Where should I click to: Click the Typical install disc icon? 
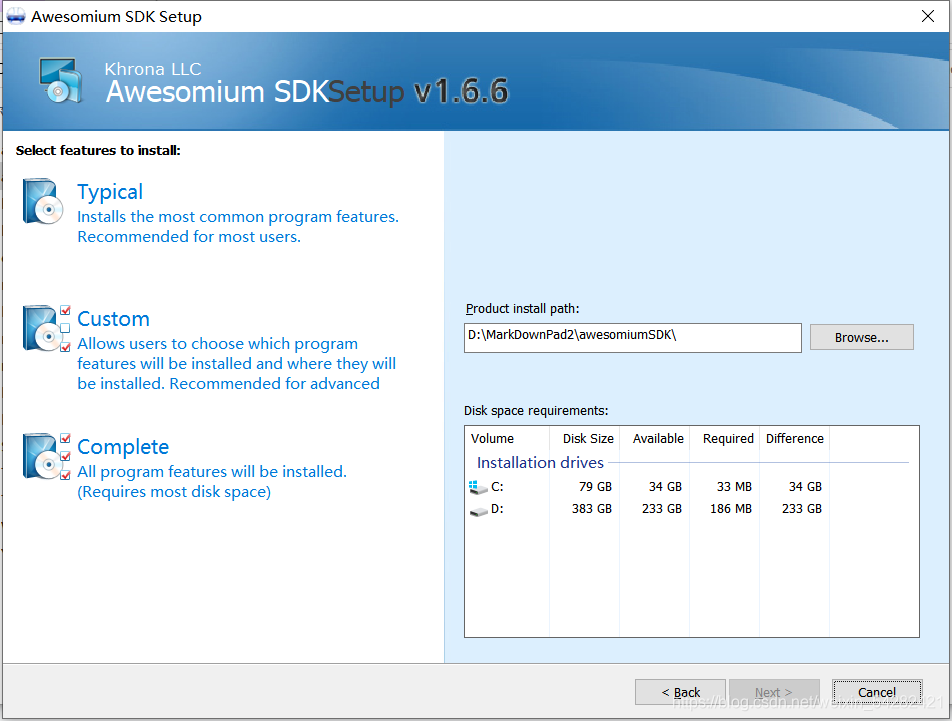(x=42, y=201)
